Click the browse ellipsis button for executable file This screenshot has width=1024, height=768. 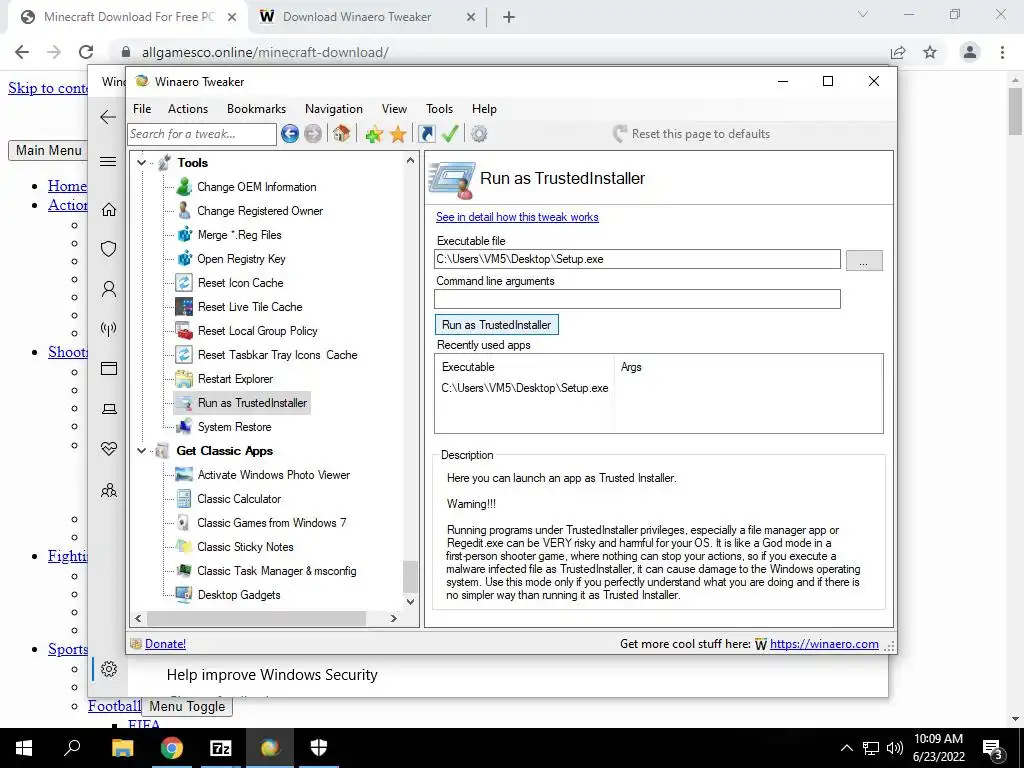point(864,260)
